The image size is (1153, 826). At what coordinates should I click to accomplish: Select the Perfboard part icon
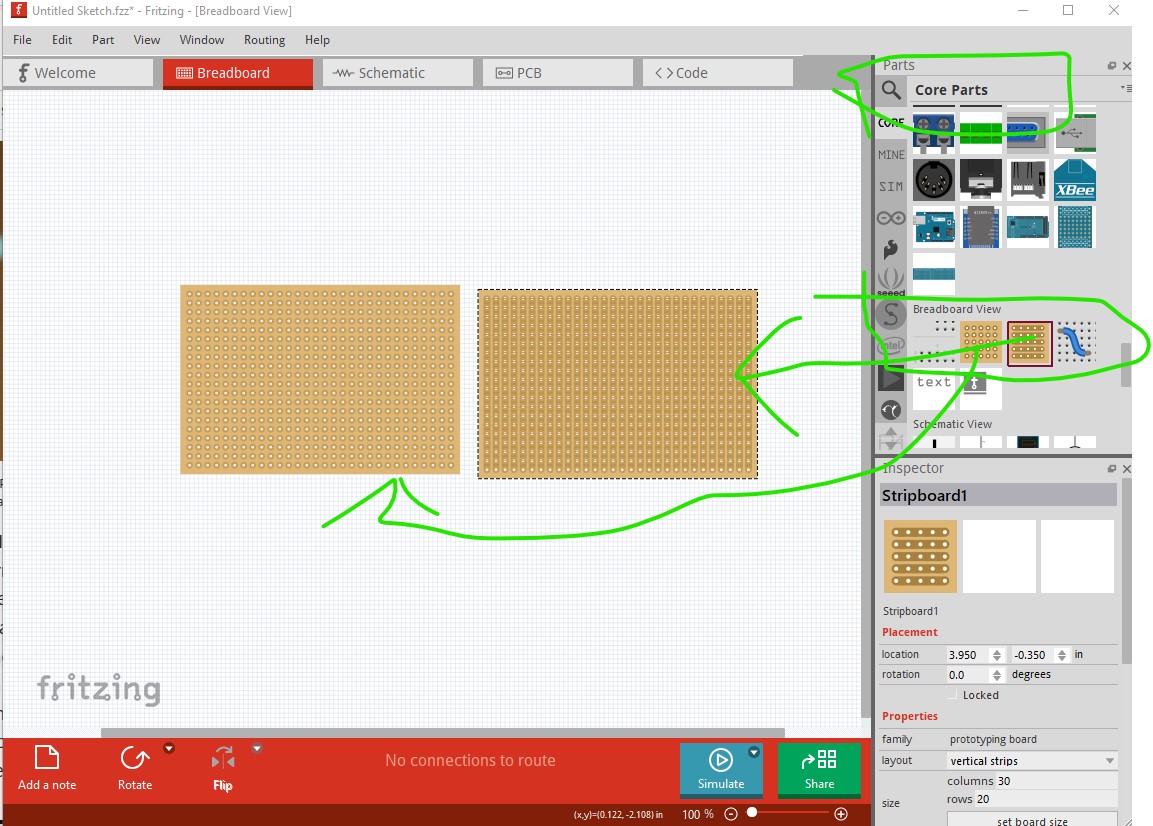tap(981, 343)
